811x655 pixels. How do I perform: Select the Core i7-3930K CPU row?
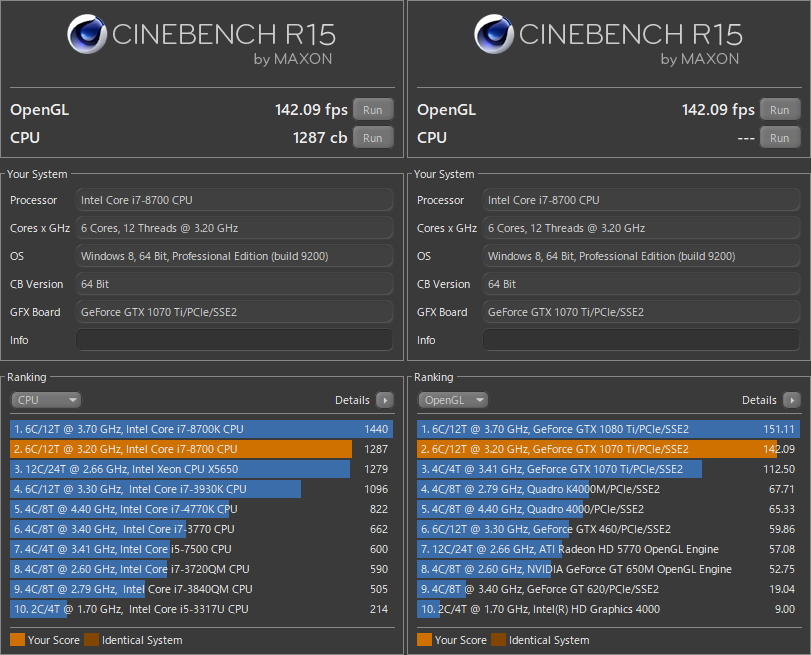tap(201, 489)
